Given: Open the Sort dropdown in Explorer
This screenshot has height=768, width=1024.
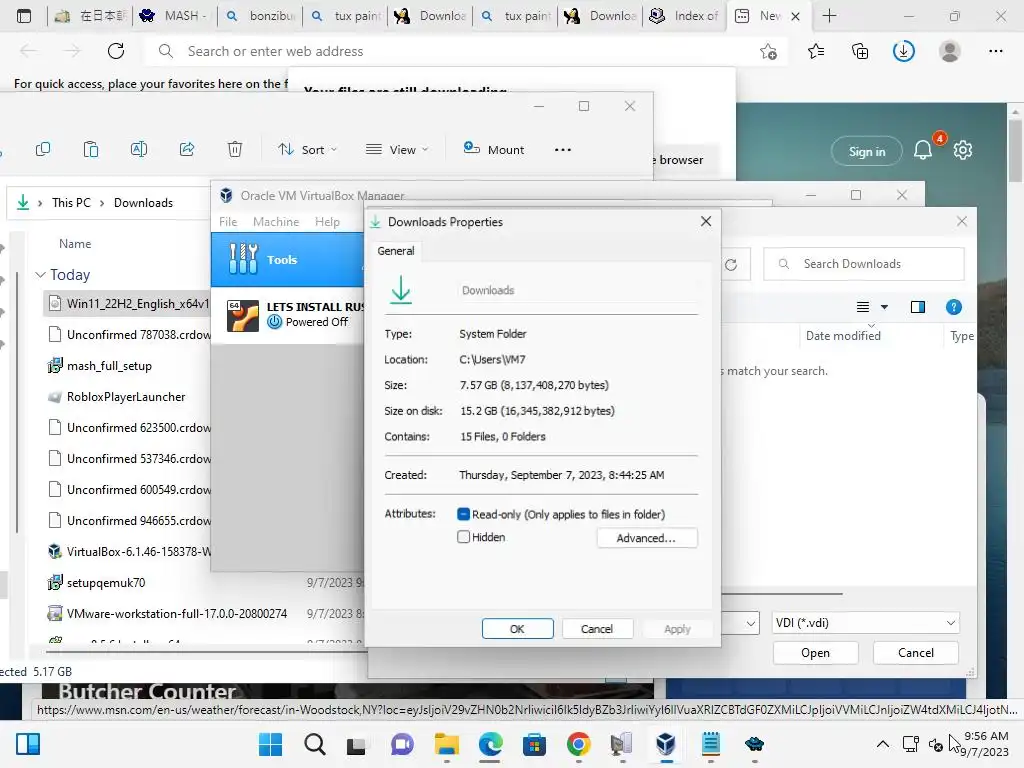Looking at the screenshot, I should [308, 150].
